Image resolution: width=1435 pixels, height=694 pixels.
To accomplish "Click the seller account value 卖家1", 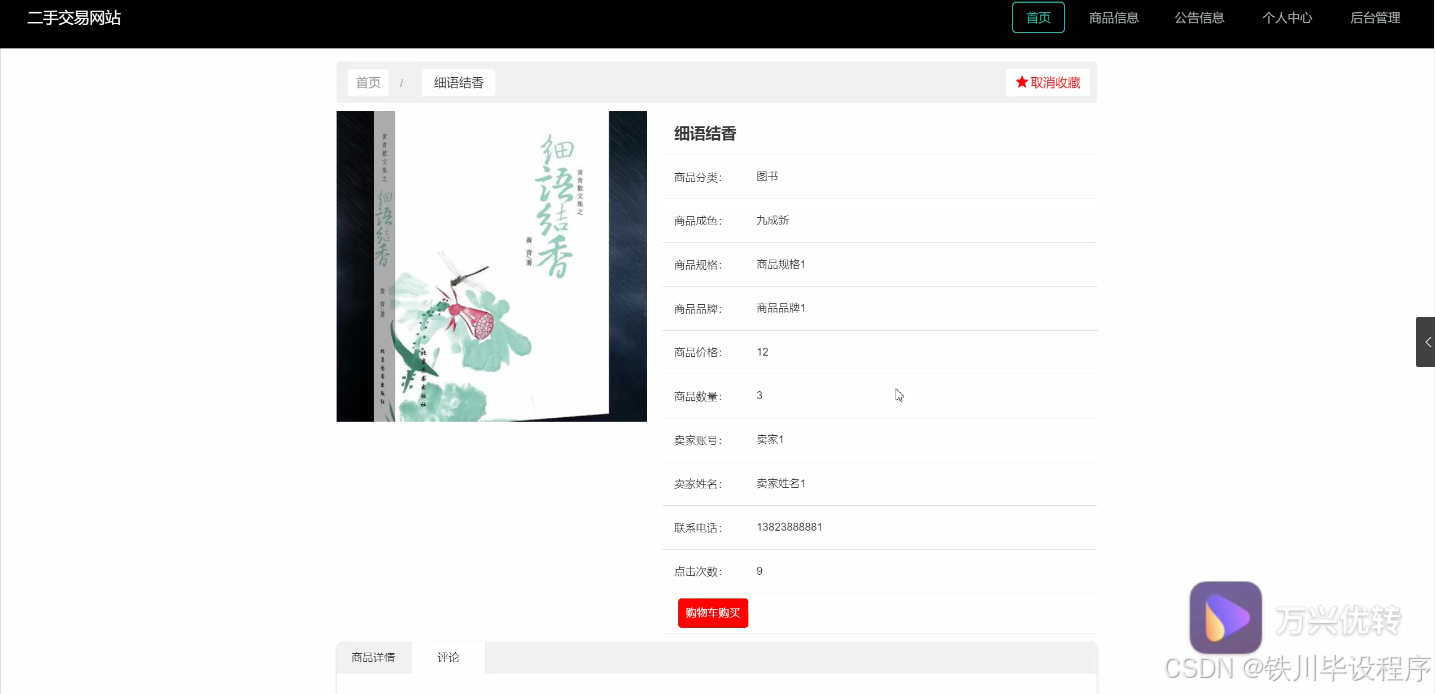I will 770,440.
